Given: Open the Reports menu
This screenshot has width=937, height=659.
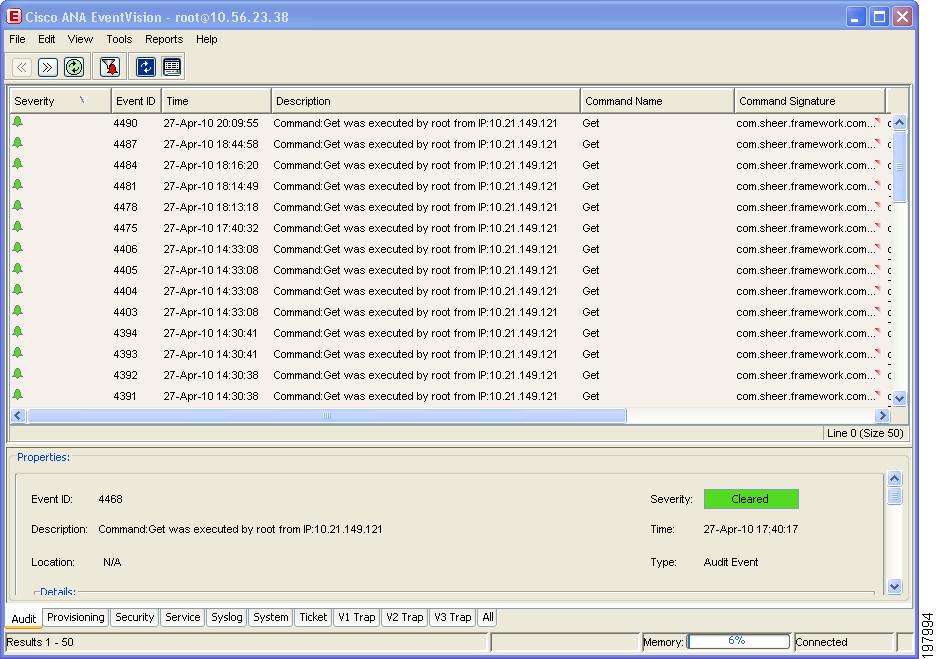Looking at the screenshot, I should click(164, 39).
